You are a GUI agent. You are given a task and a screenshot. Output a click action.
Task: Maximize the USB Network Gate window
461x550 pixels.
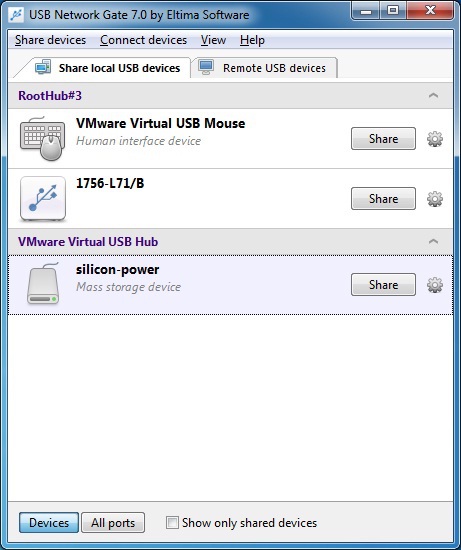(393, 12)
